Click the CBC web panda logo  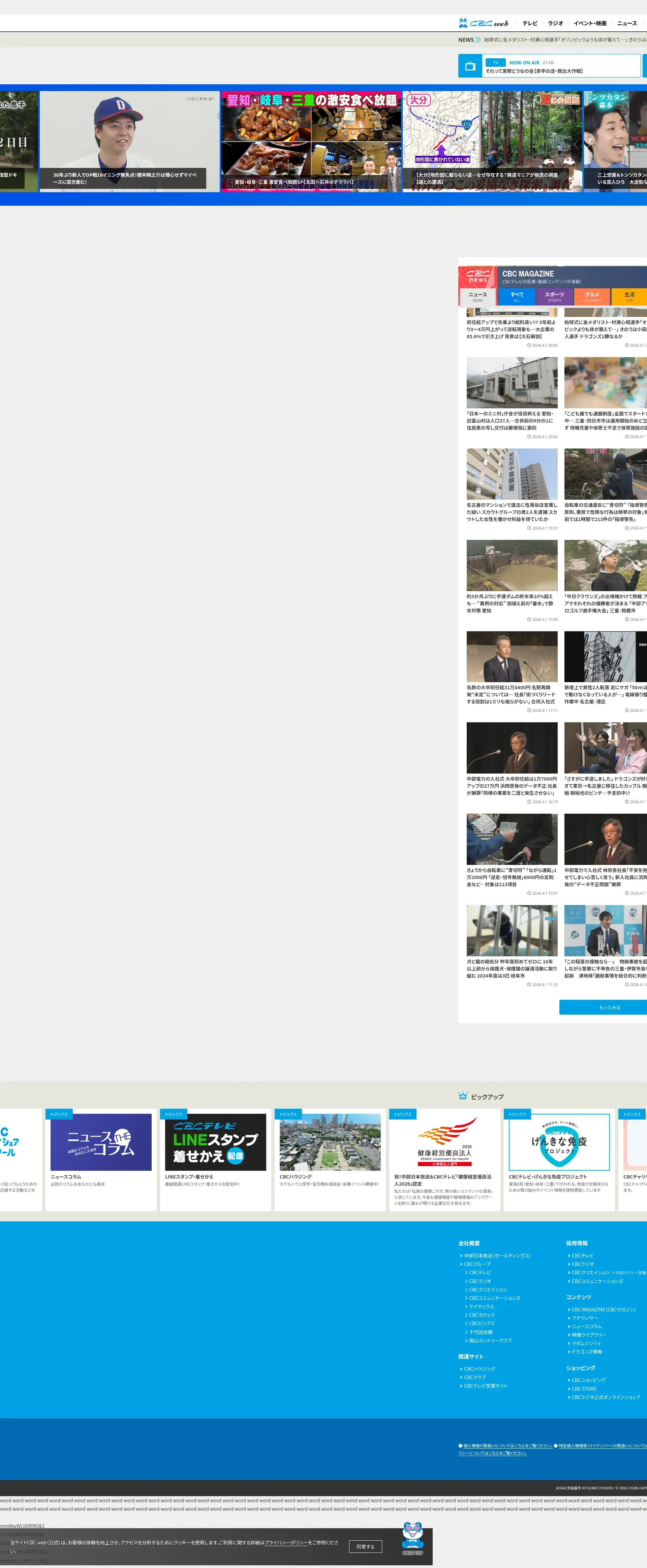click(484, 23)
